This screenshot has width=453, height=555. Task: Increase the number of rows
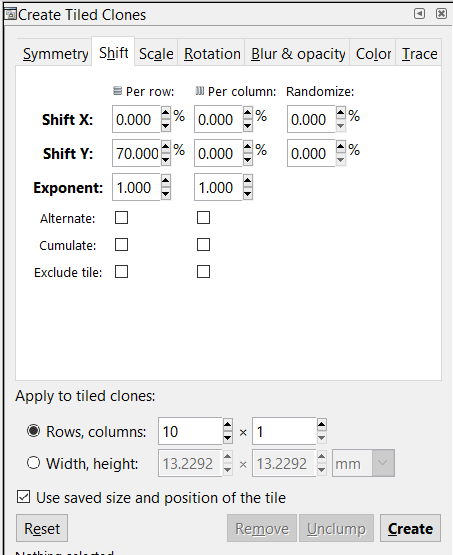pos(228,425)
